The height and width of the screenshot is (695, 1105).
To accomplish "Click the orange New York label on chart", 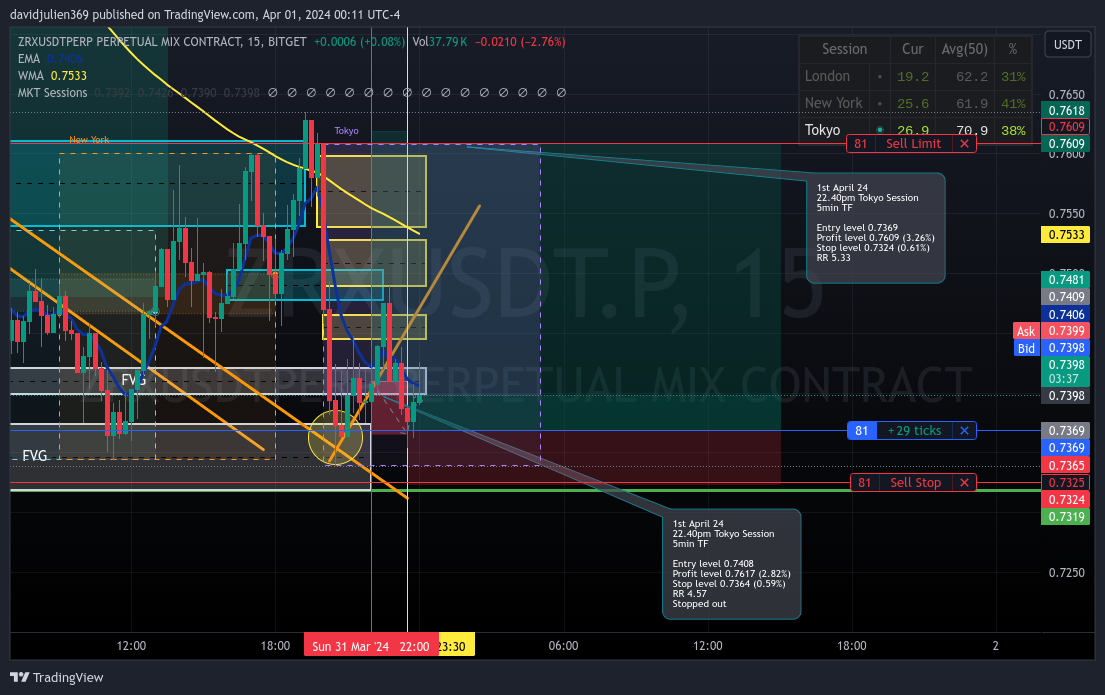I will pyautogui.click(x=89, y=140).
